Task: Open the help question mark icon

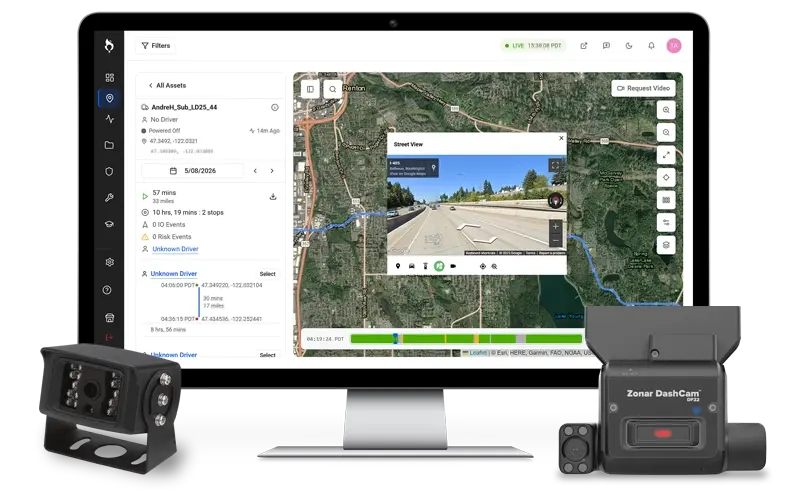Action: pyautogui.click(x=107, y=290)
